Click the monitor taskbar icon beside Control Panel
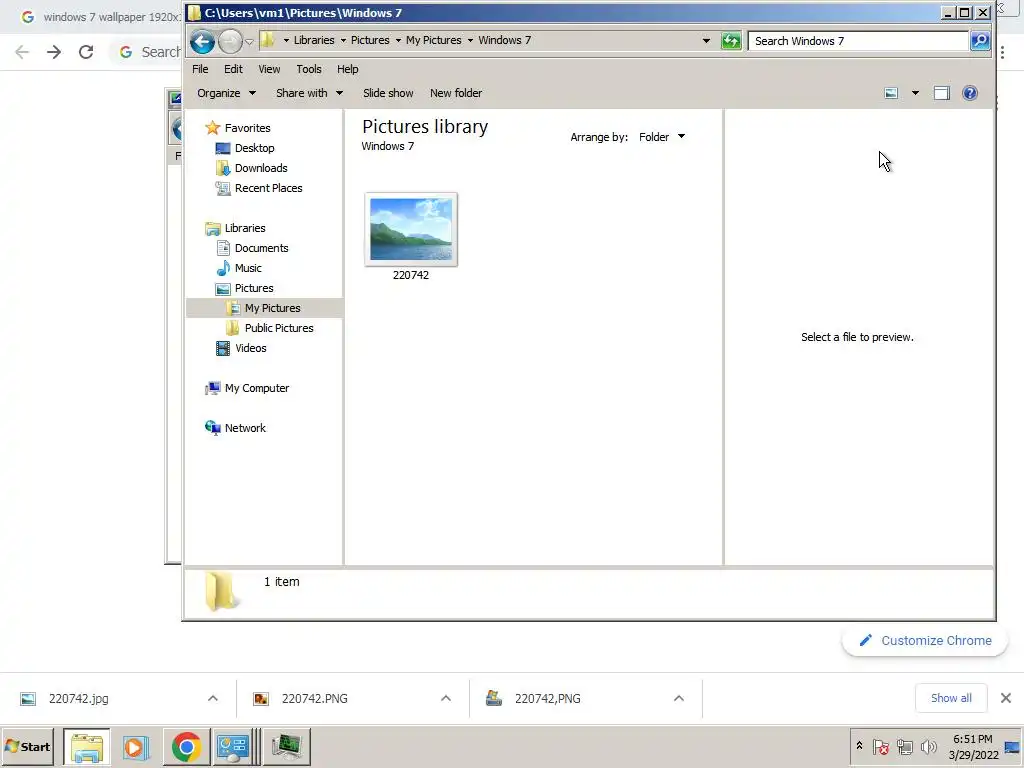The width and height of the screenshot is (1024, 768). (286, 747)
